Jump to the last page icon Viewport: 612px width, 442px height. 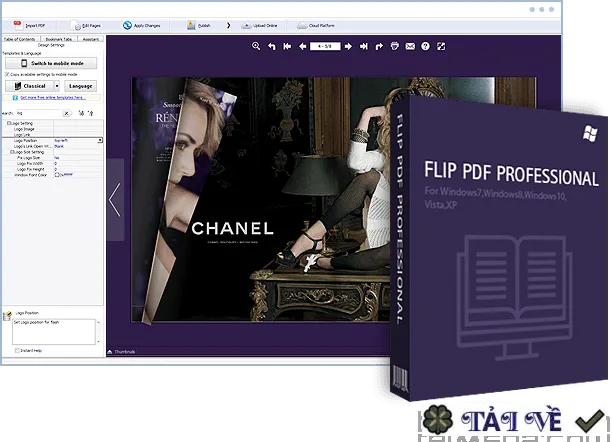[364, 46]
